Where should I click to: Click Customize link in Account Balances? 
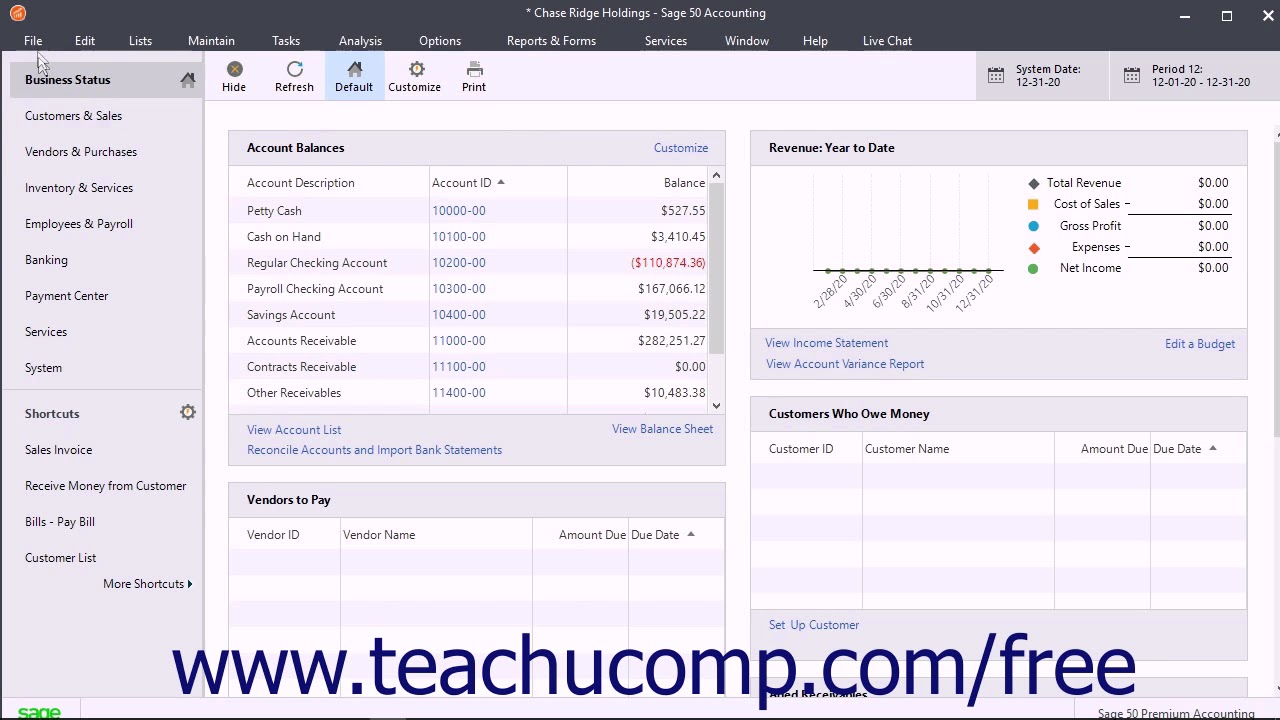(681, 148)
